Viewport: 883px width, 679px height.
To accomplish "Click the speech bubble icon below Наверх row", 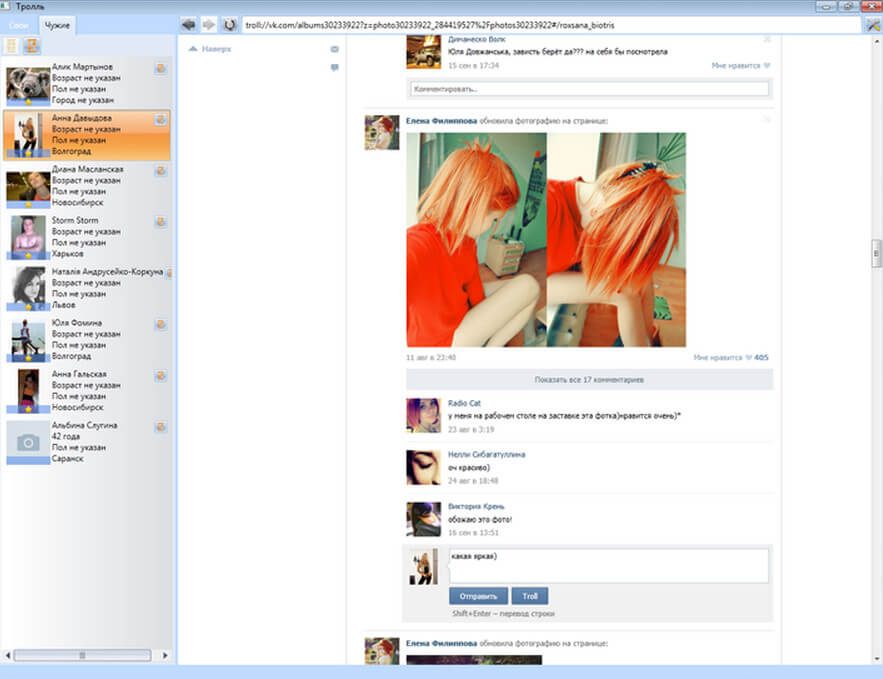I will coord(335,68).
